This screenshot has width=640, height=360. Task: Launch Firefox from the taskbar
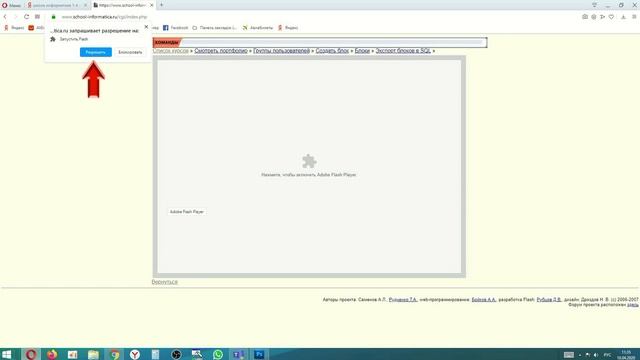(x=52, y=354)
